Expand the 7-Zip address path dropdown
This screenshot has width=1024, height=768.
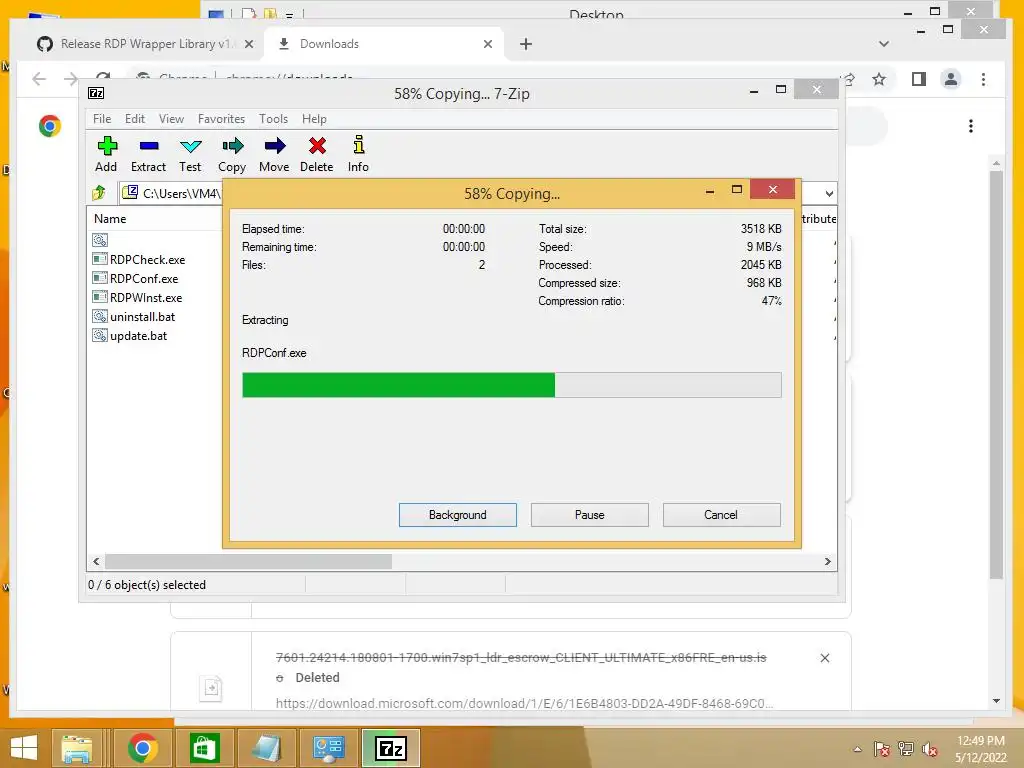(829, 193)
